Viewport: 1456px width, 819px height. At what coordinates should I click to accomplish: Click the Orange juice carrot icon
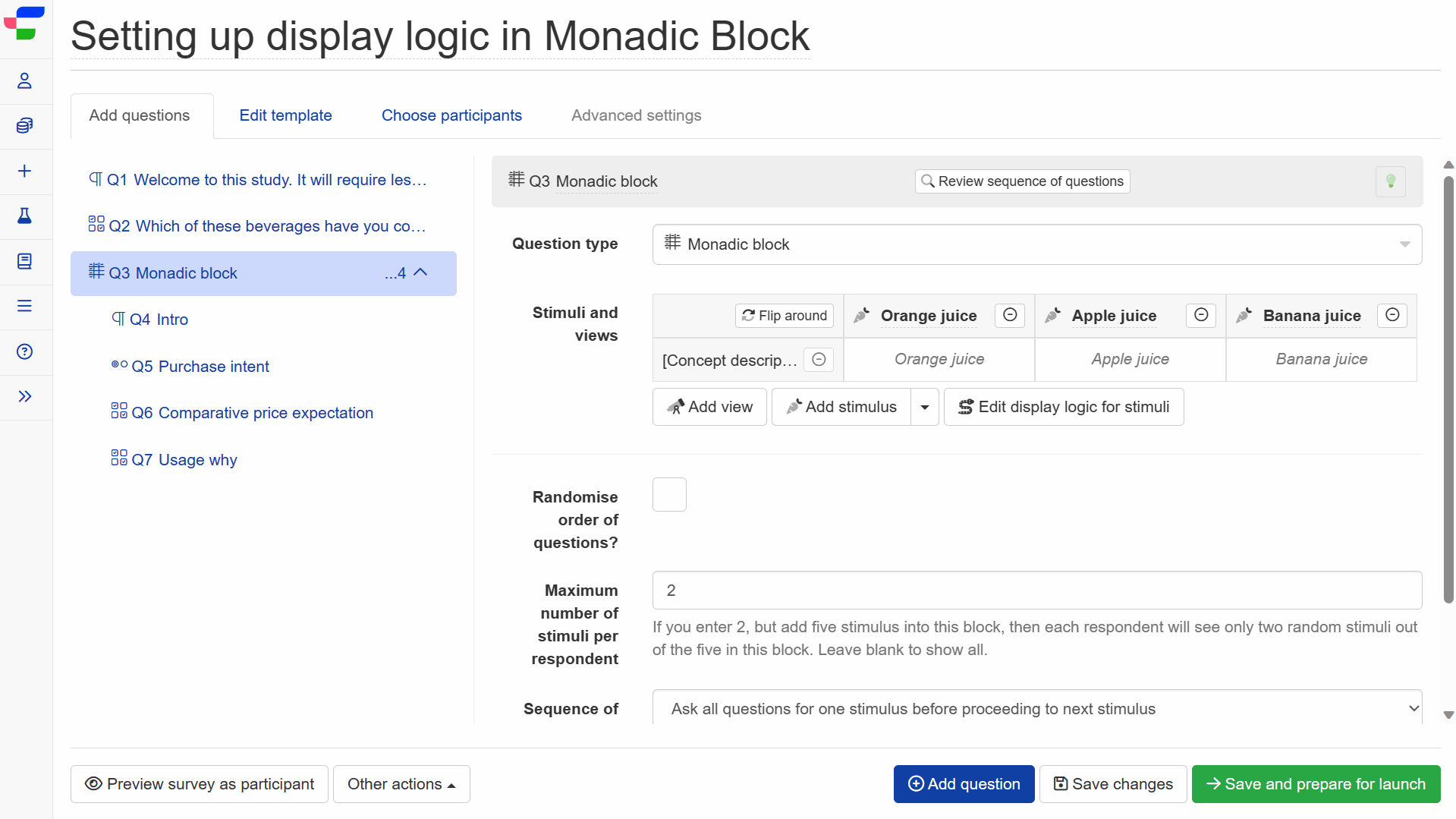coord(861,315)
